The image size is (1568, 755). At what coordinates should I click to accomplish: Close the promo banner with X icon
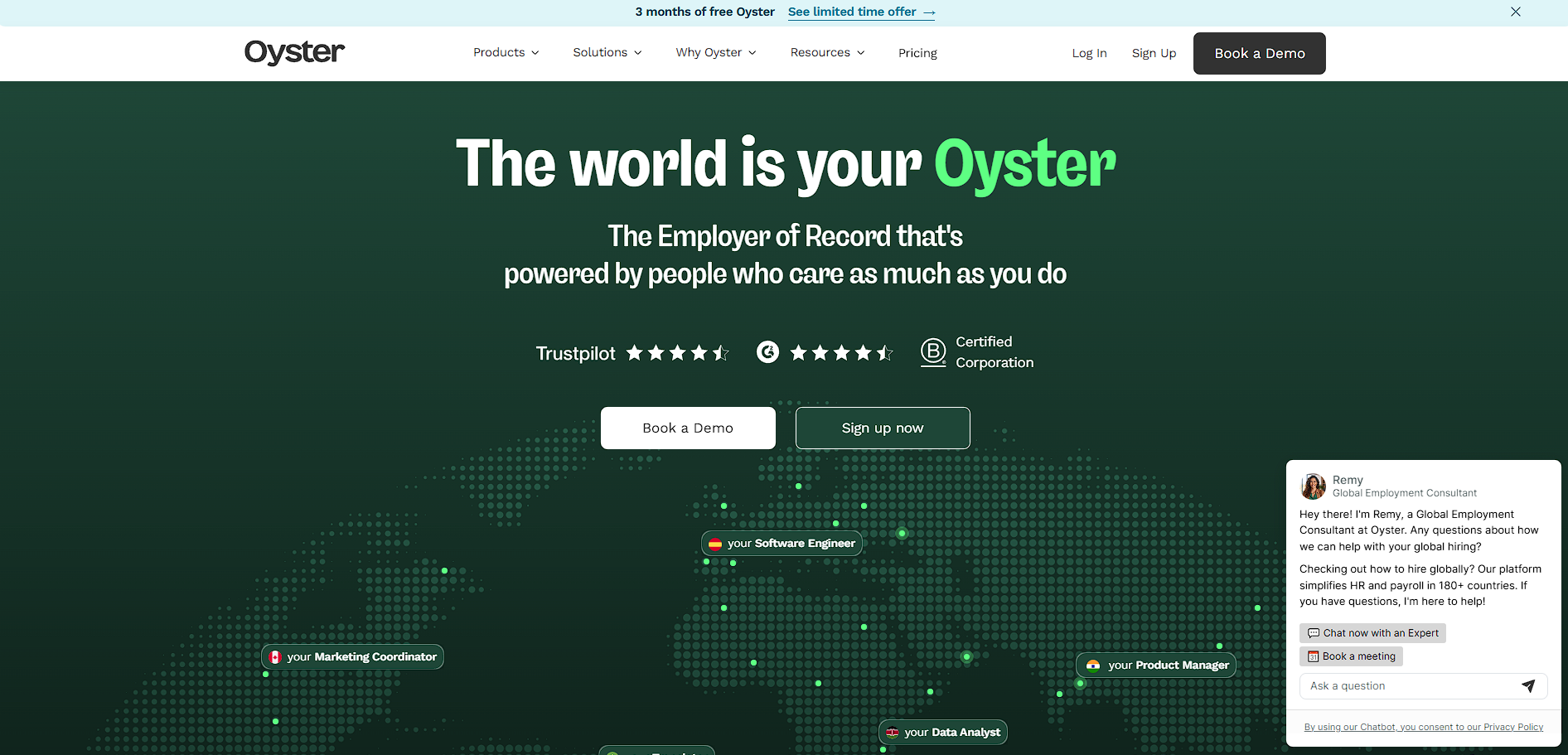pyautogui.click(x=1515, y=12)
